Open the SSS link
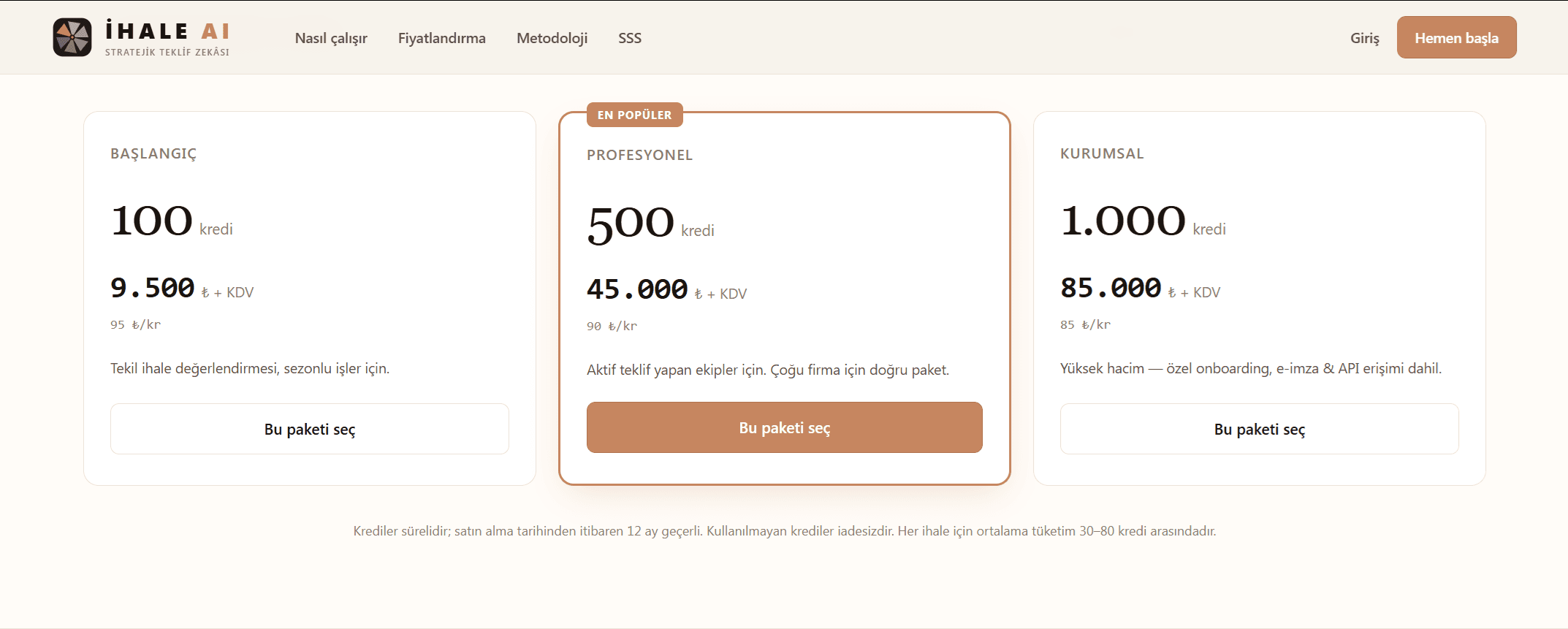This screenshot has width=1568, height=629. [x=630, y=38]
